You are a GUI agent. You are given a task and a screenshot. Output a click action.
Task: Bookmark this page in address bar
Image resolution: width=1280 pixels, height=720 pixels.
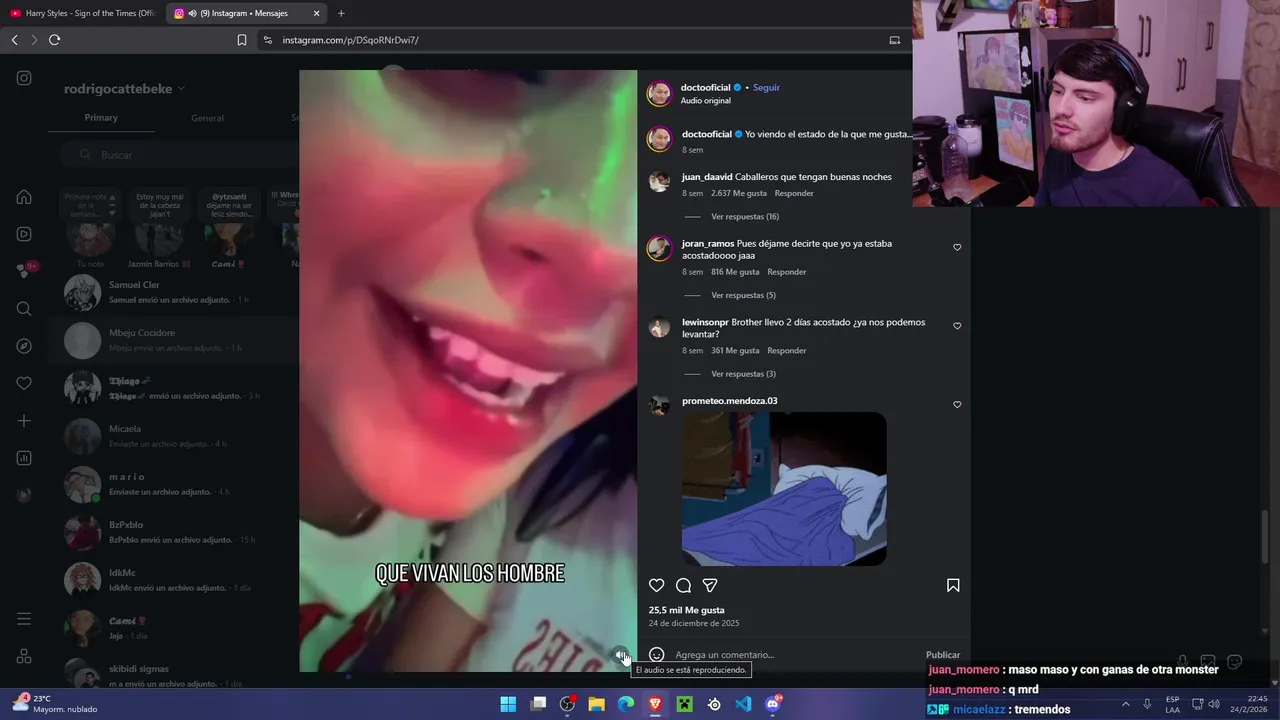[x=242, y=40]
